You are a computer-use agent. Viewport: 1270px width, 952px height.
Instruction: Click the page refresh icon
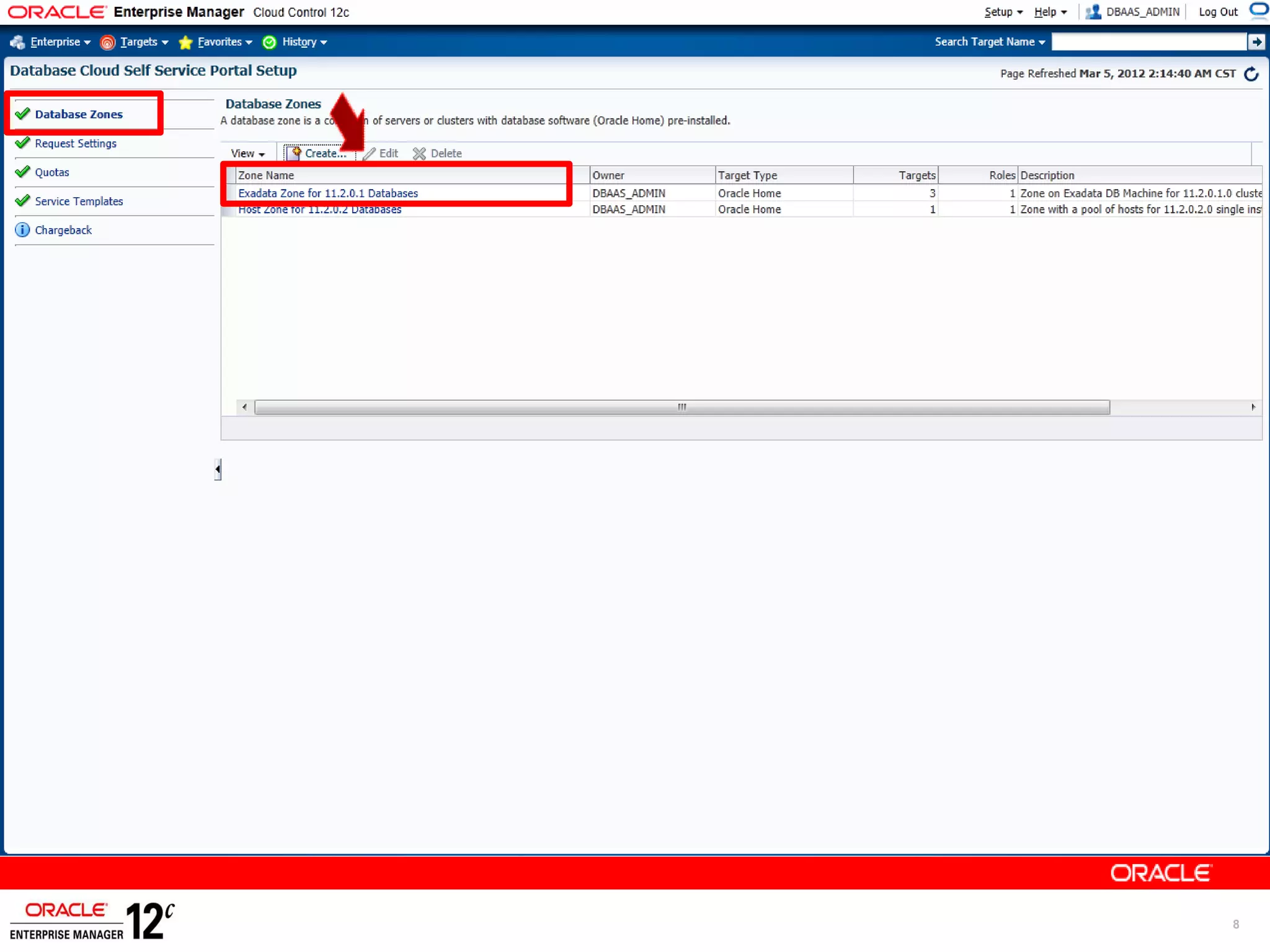pyautogui.click(x=1251, y=74)
